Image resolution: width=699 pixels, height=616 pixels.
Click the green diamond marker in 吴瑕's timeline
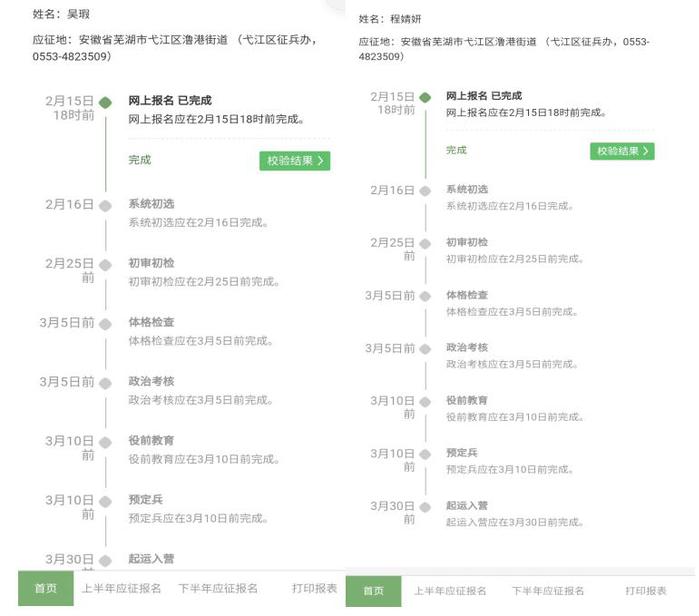(x=105, y=101)
